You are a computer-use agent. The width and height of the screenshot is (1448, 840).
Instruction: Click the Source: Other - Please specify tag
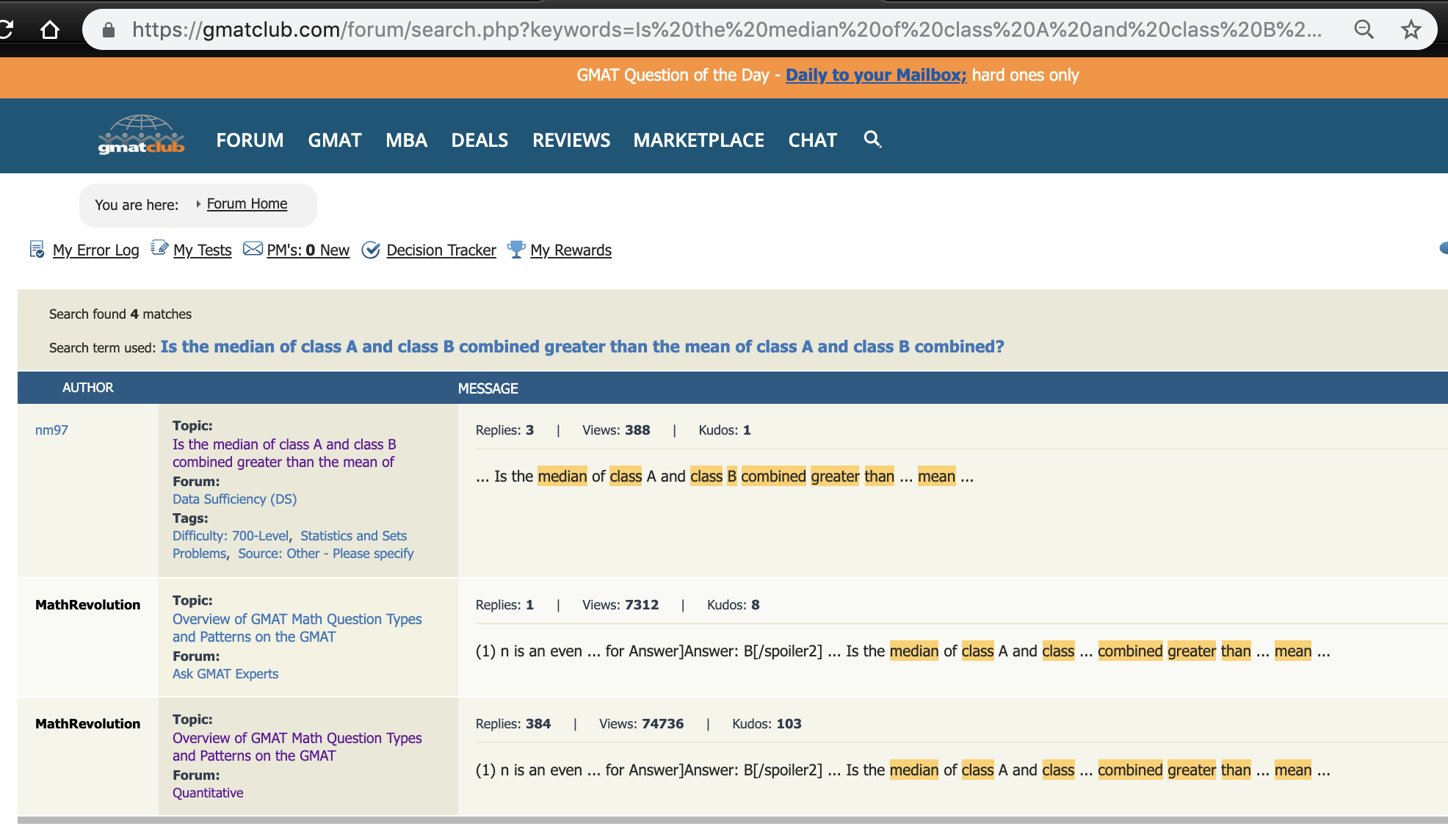pyautogui.click(x=325, y=554)
